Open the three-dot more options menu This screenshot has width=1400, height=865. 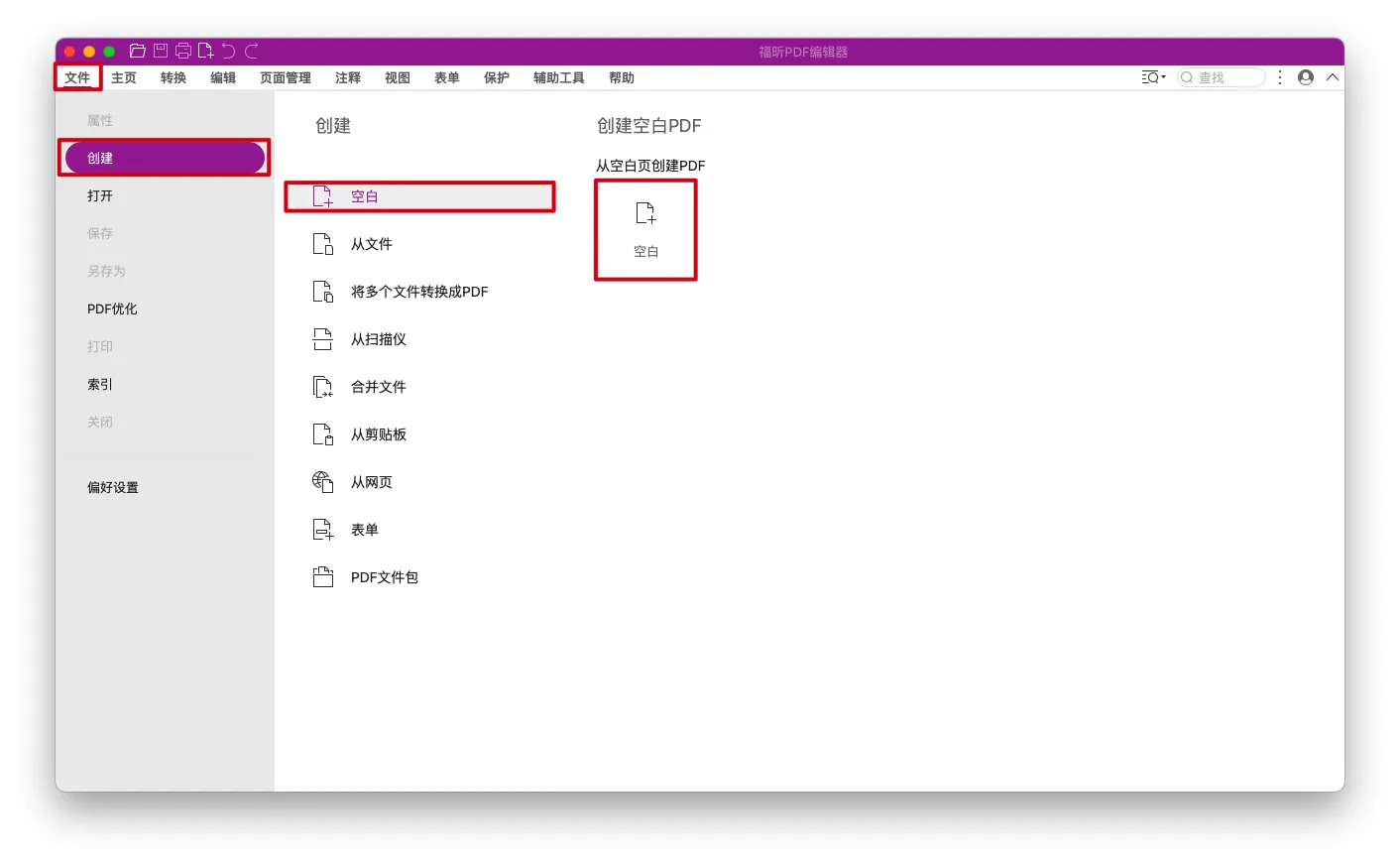pyautogui.click(x=1280, y=77)
